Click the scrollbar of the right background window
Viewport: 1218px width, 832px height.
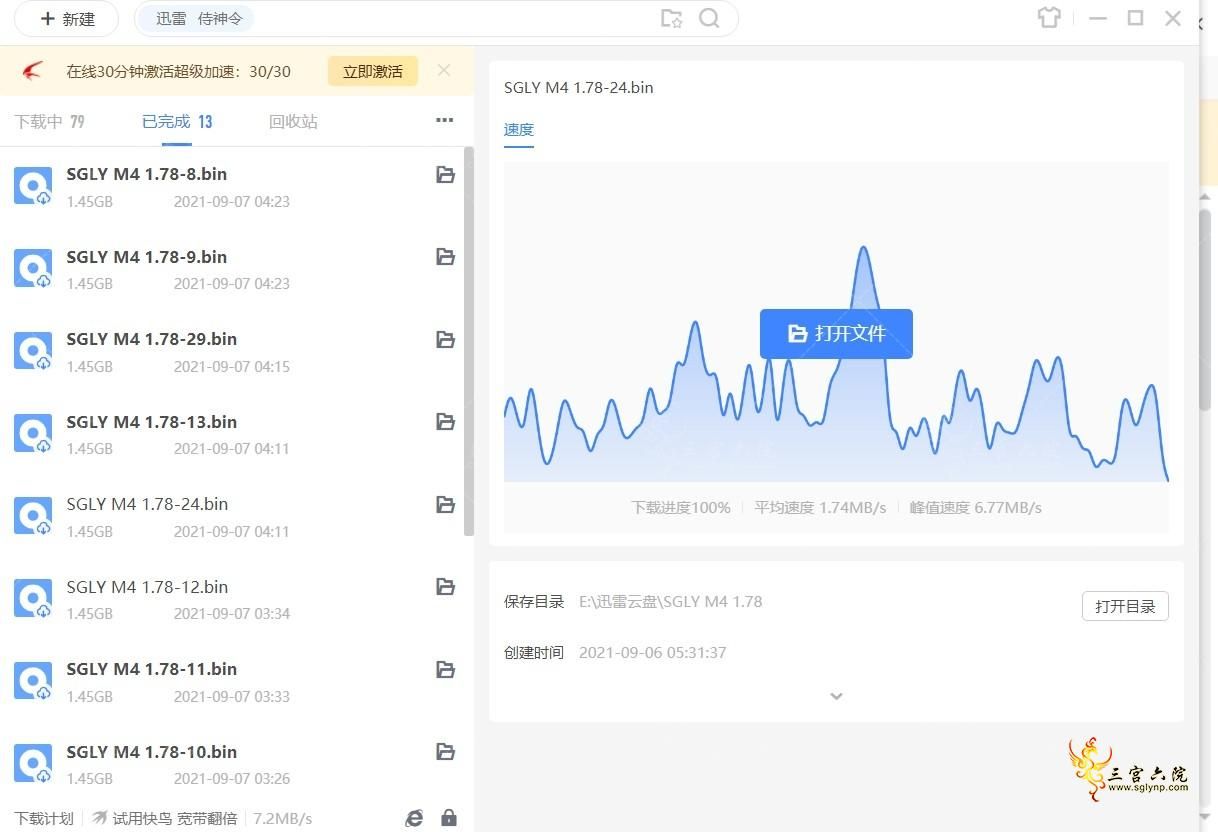click(x=1207, y=310)
